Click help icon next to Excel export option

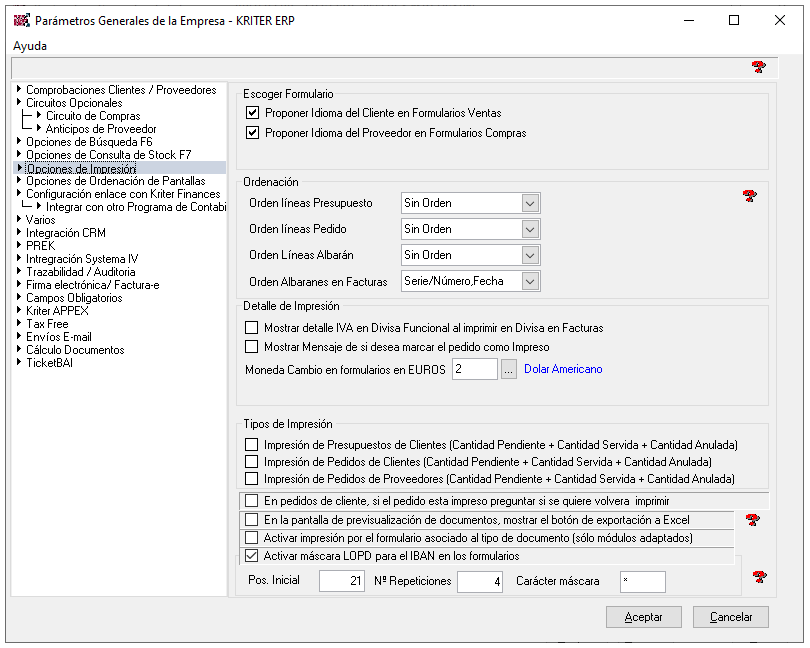point(753,520)
